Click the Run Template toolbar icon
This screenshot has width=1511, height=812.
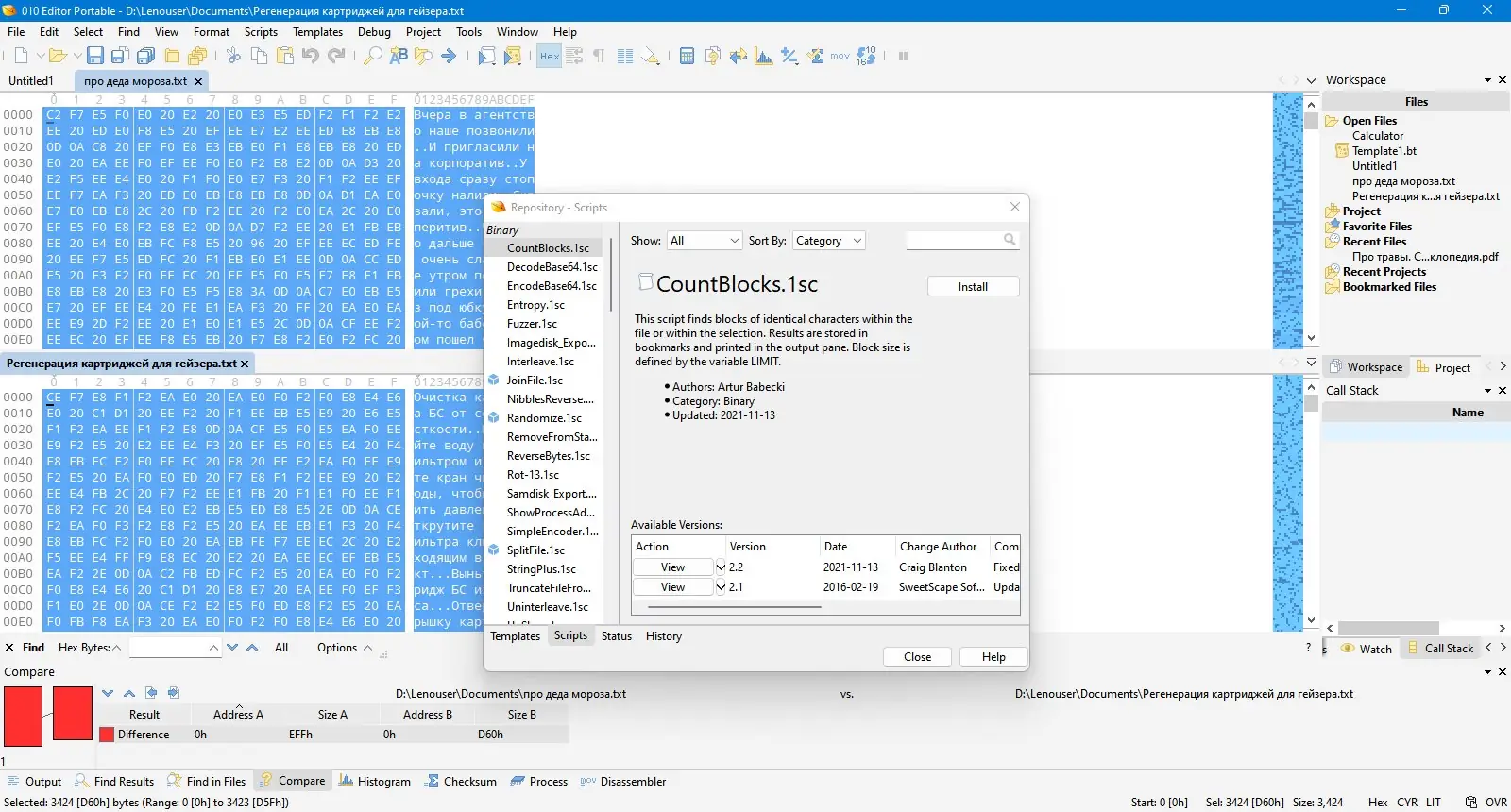click(512, 57)
